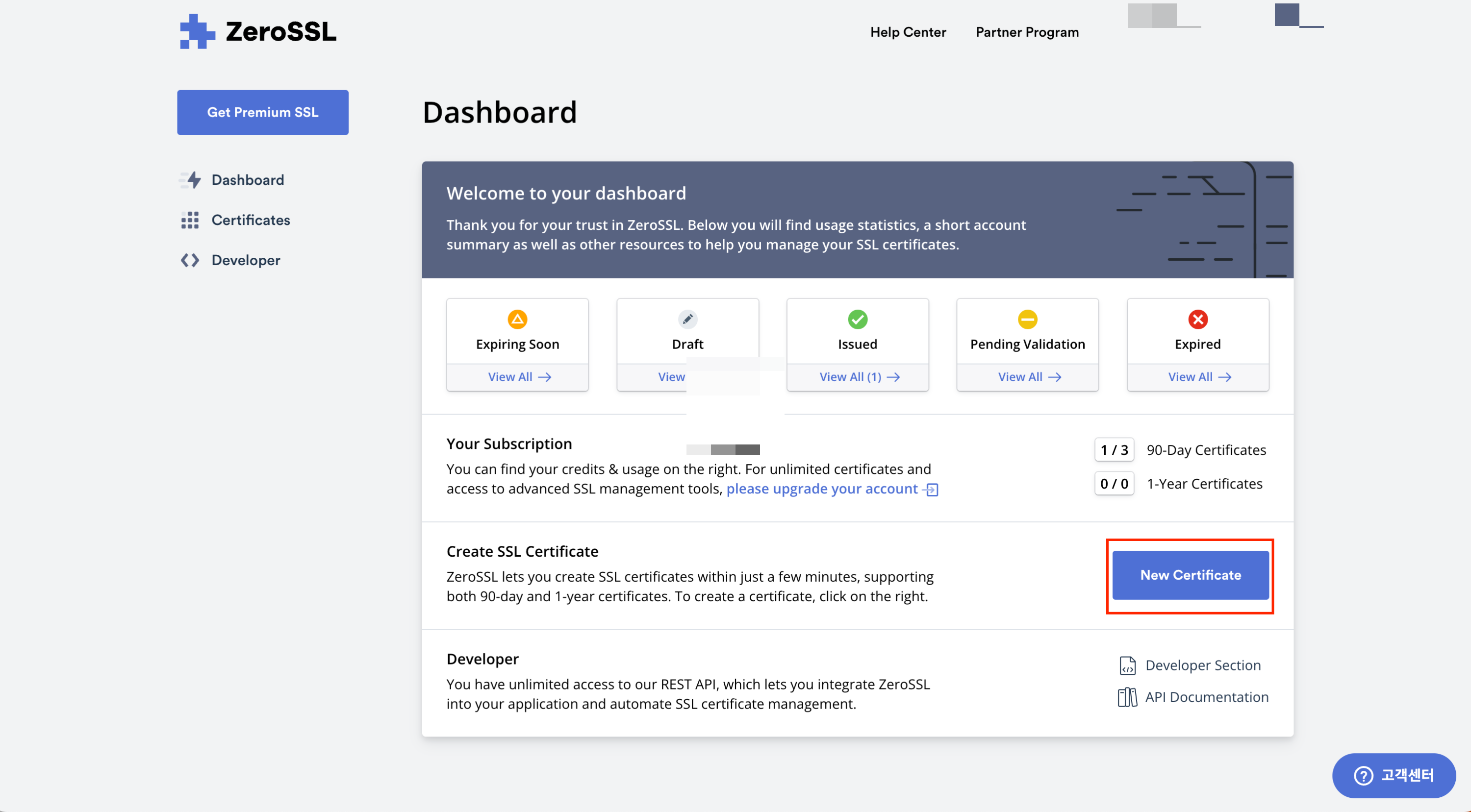Click the Developer code brackets icon
1471x812 pixels.
(x=190, y=260)
